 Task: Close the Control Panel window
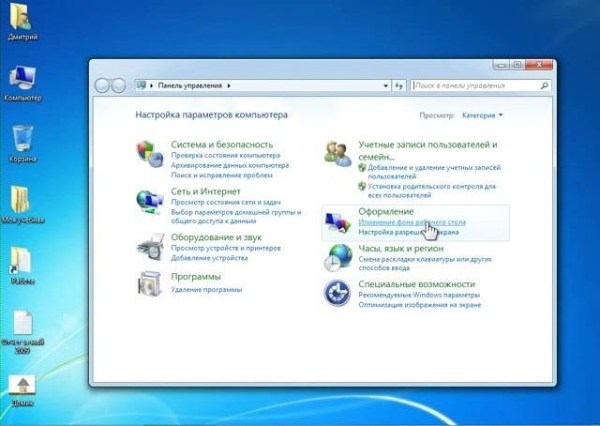coord(539,65)
